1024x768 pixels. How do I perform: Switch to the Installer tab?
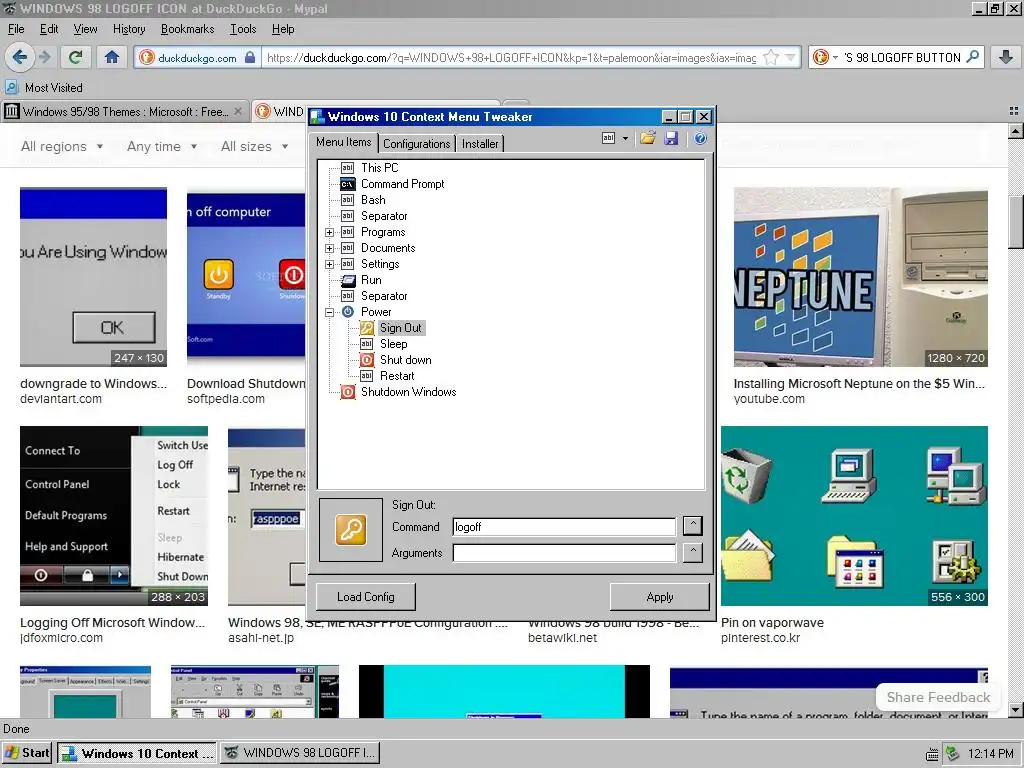pyautogui.click(x=480, y=144)
